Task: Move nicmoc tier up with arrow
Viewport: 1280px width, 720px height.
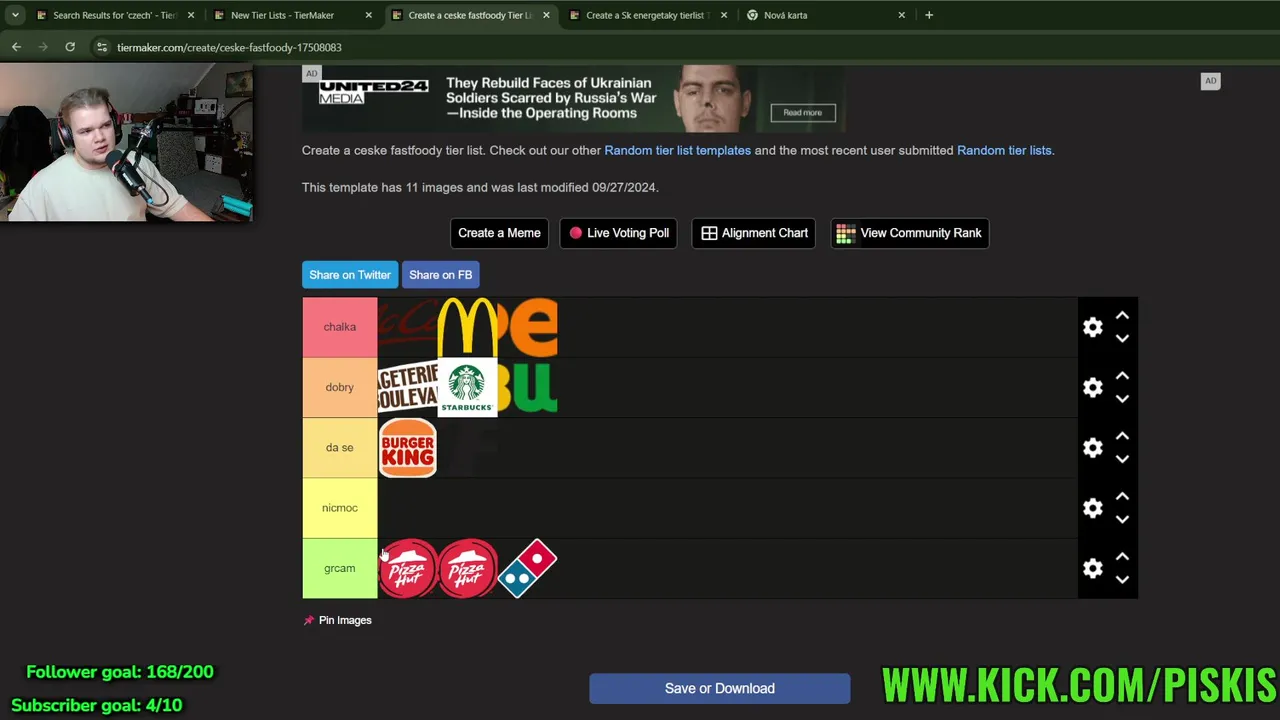Action: click(x=1122, y=497)
